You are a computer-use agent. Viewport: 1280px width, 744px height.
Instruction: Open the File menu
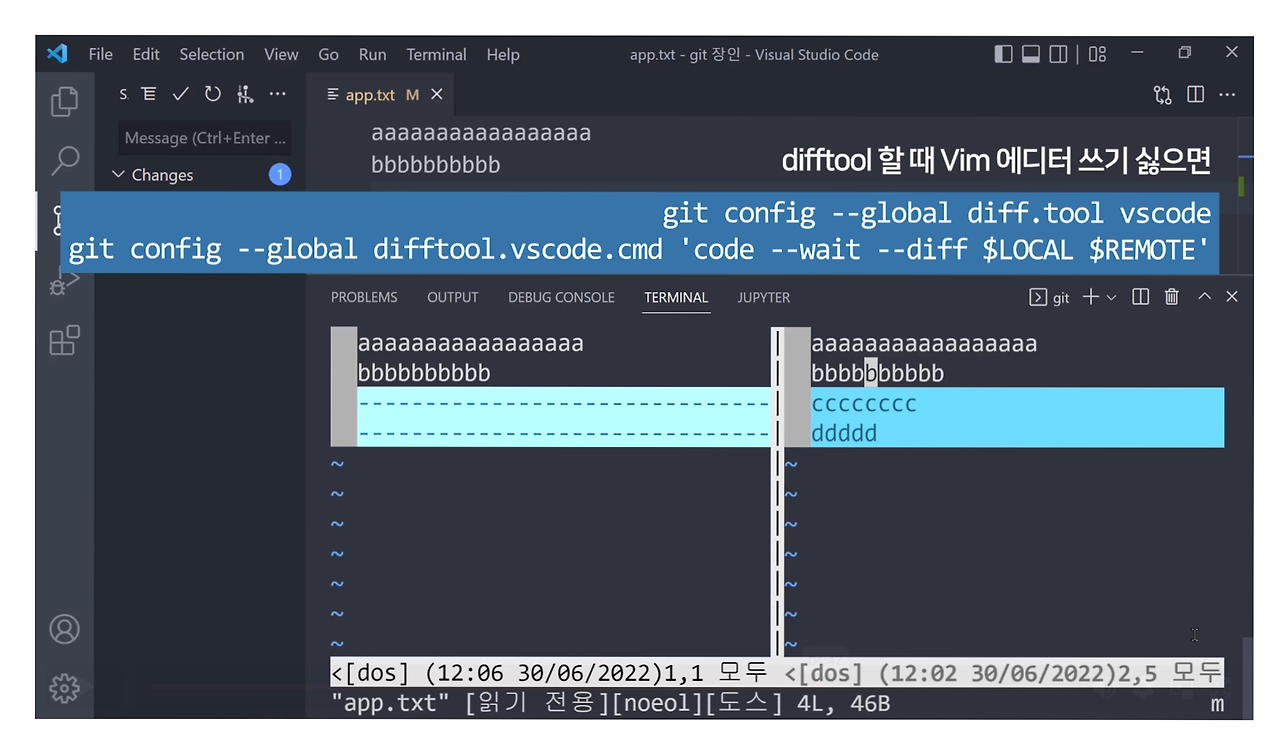pos(101,54)
